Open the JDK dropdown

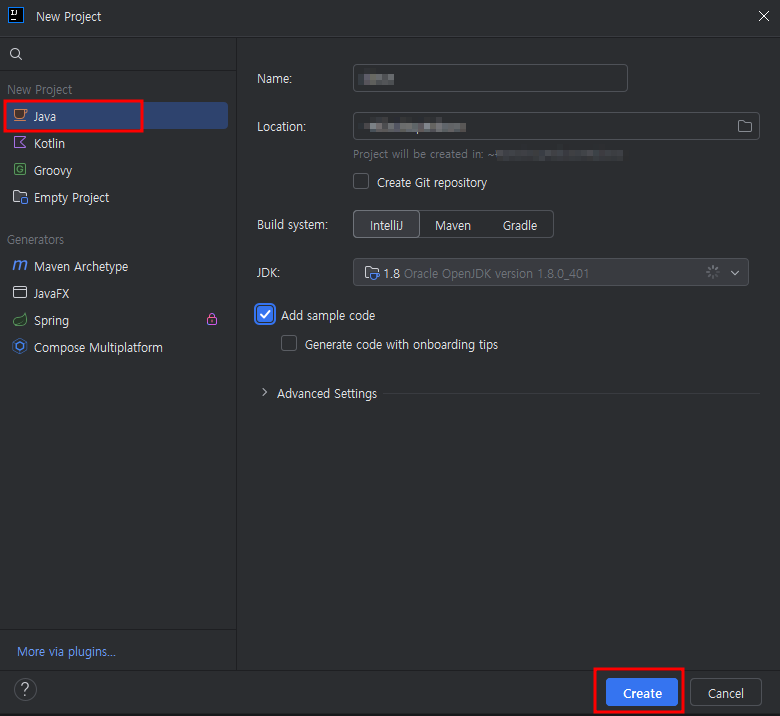click(x=551, y=273)
